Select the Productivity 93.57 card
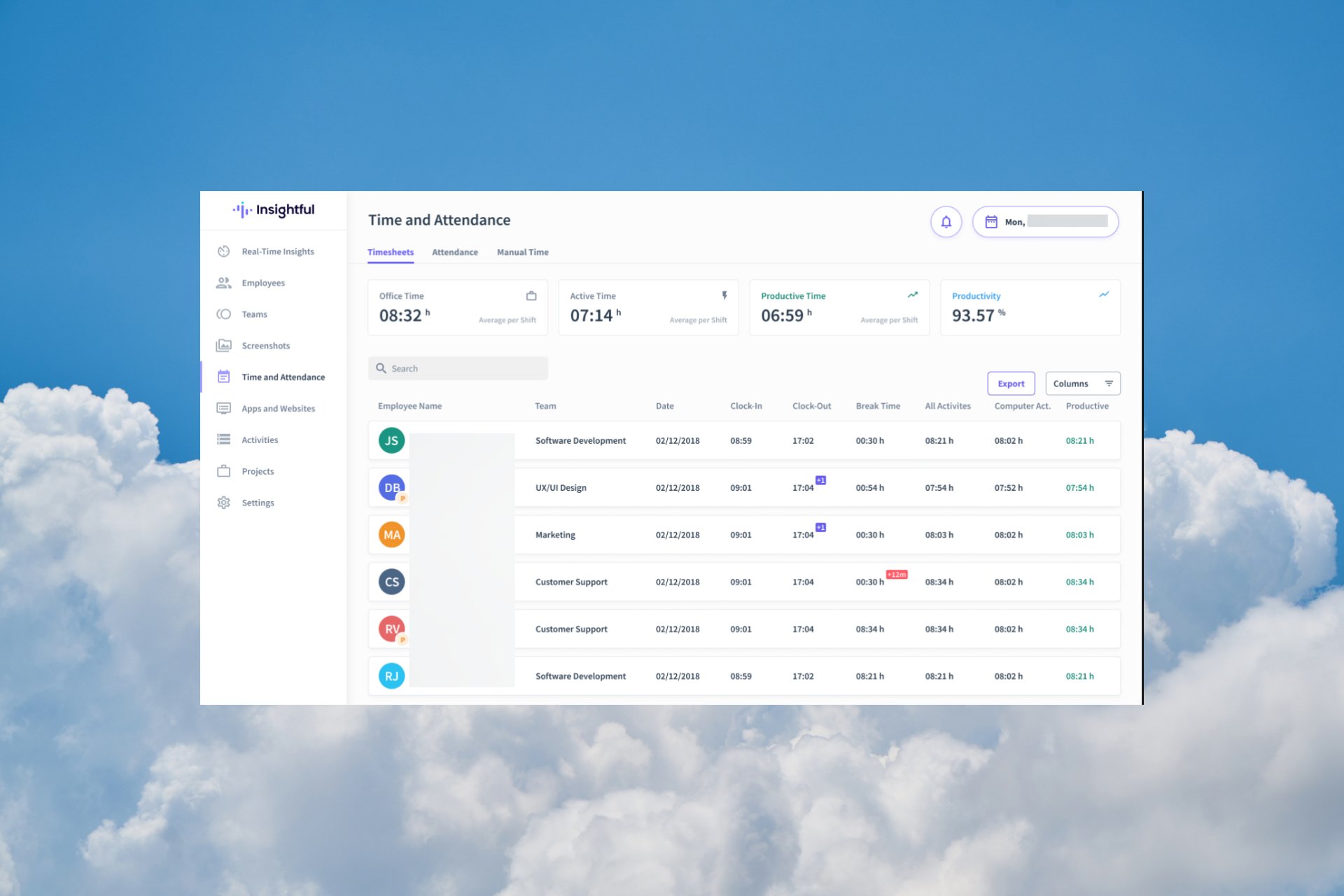The height and width of the screenshot is (896, 1344). click(1030, 307)
